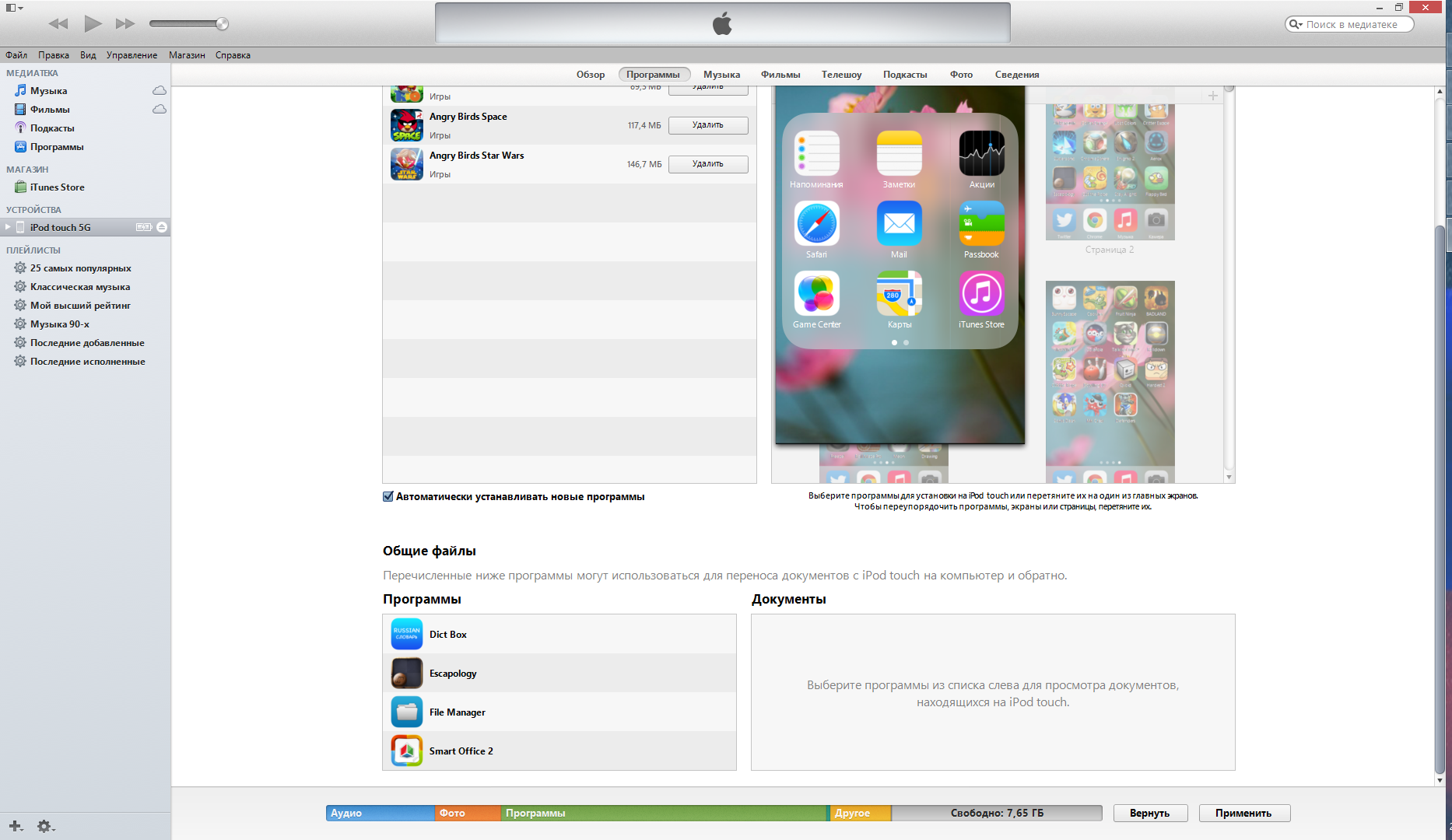The image size is (1452, 840).
Task: Select Программы in the library sidebar
Action: coord(57,147)
